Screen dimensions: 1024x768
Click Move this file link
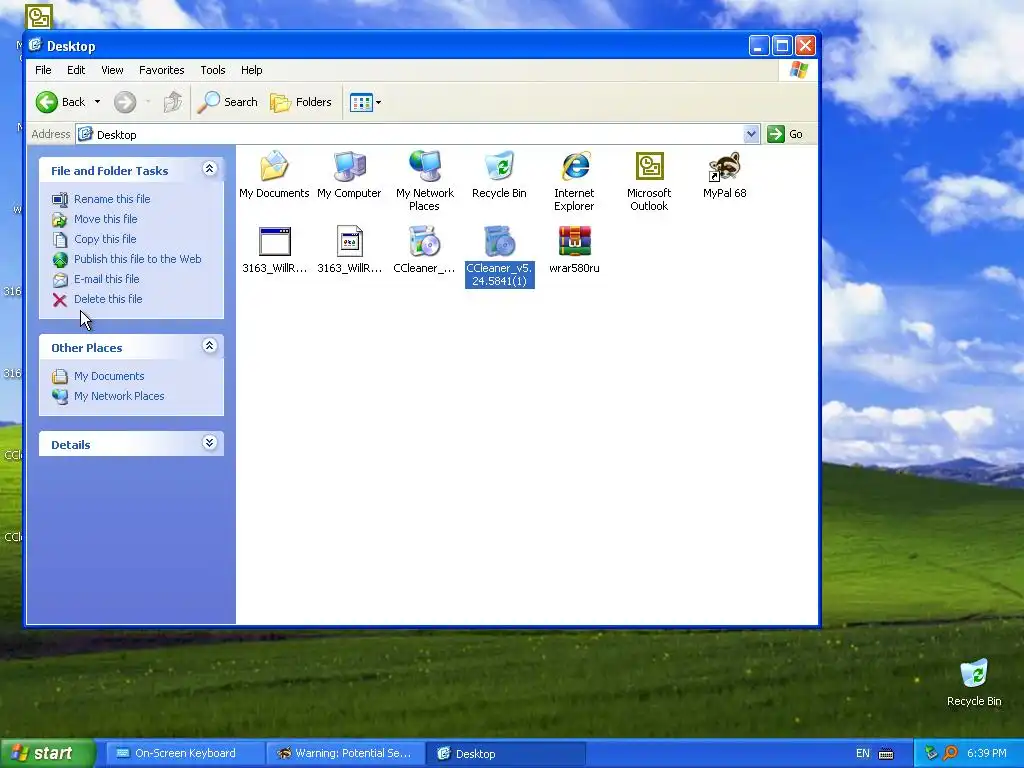(105, 219)
